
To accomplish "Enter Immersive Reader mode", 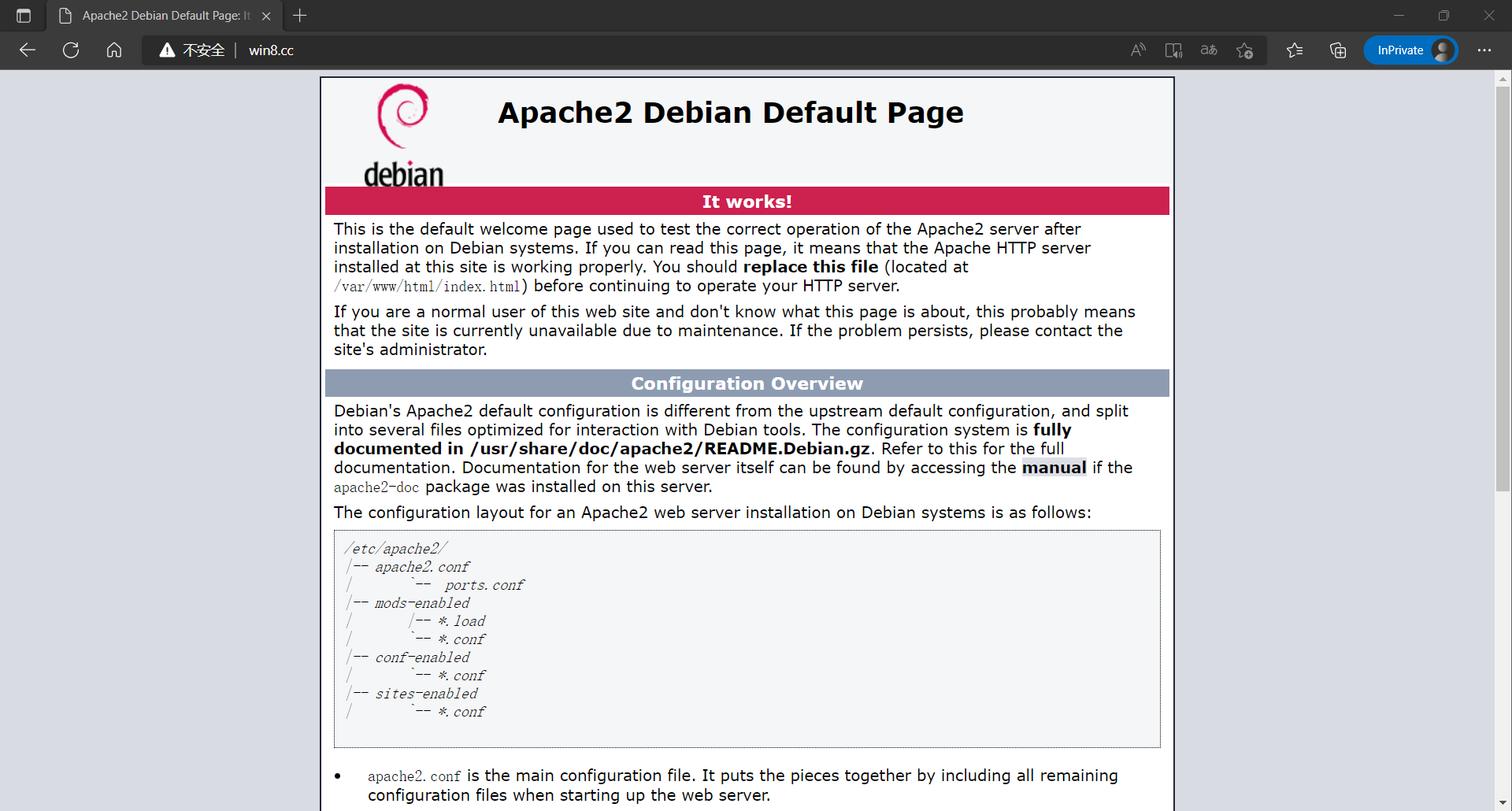I will (x=1173, y=50).
